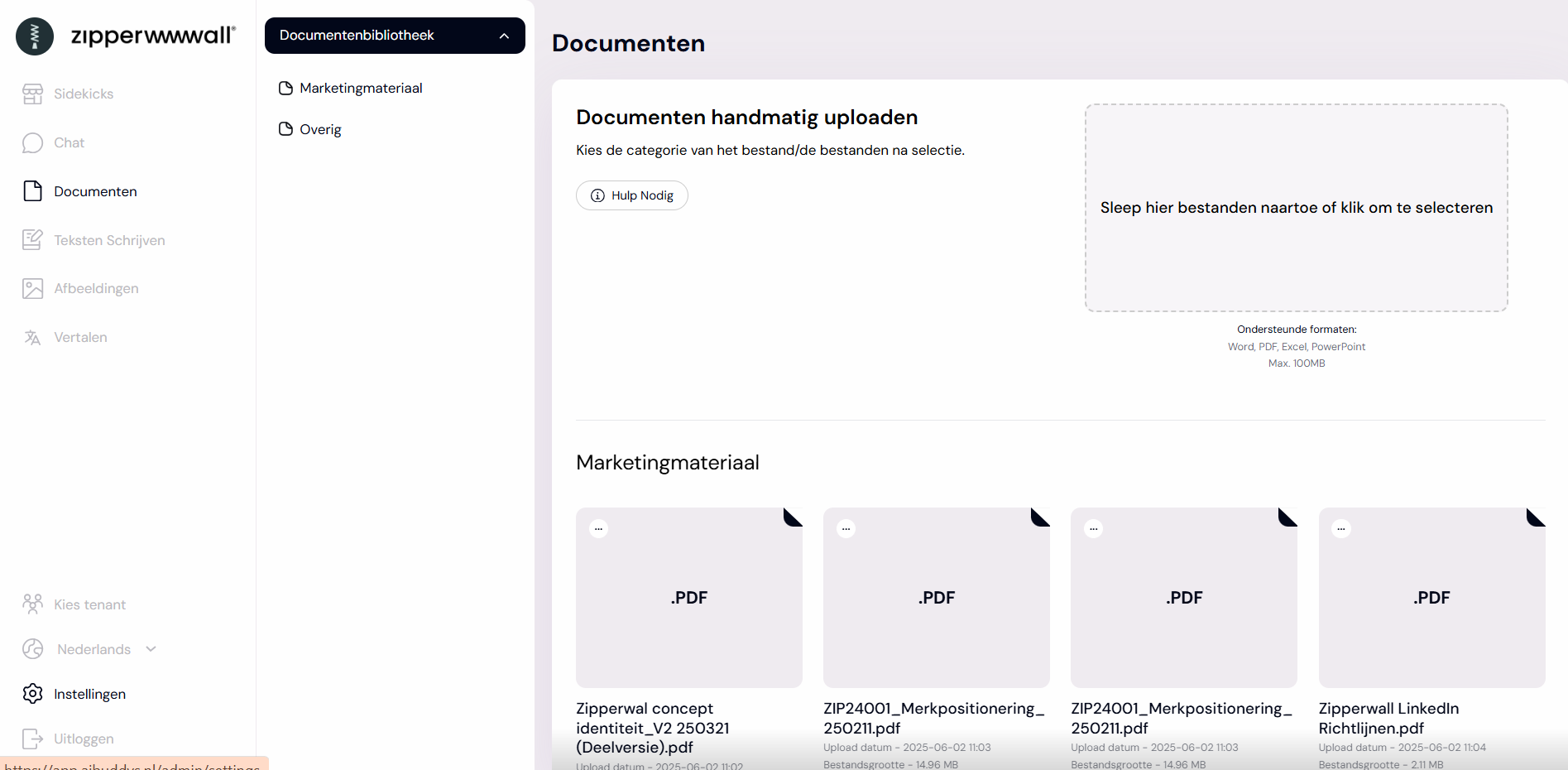Expand the Nederlands language chevron
The image size is (1568, 770).
click(151, 649)
